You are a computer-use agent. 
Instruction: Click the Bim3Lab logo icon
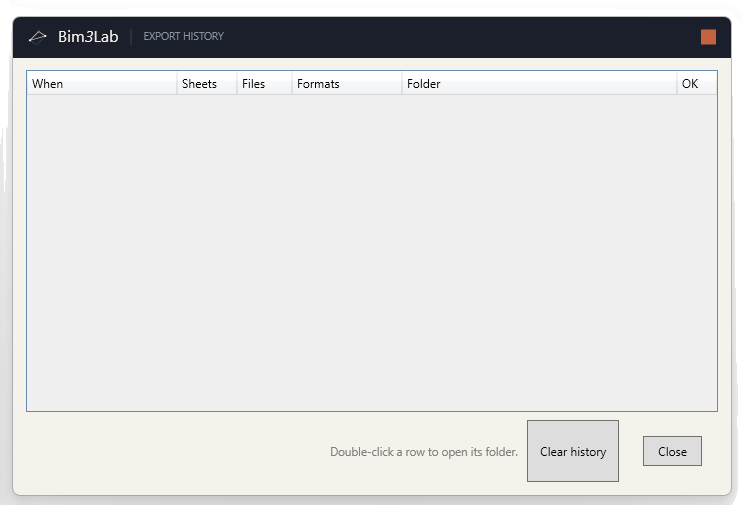(37, 37)
